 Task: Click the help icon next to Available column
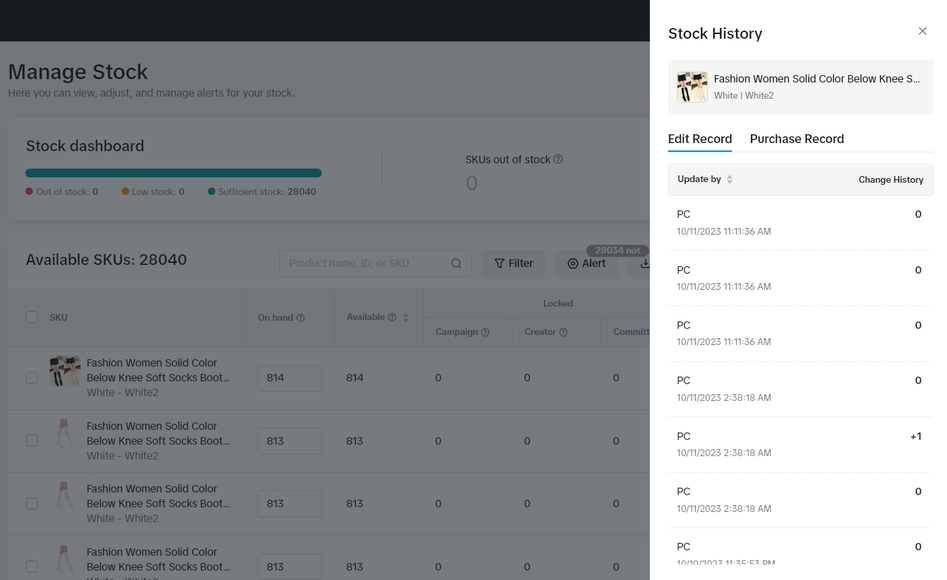392,317
